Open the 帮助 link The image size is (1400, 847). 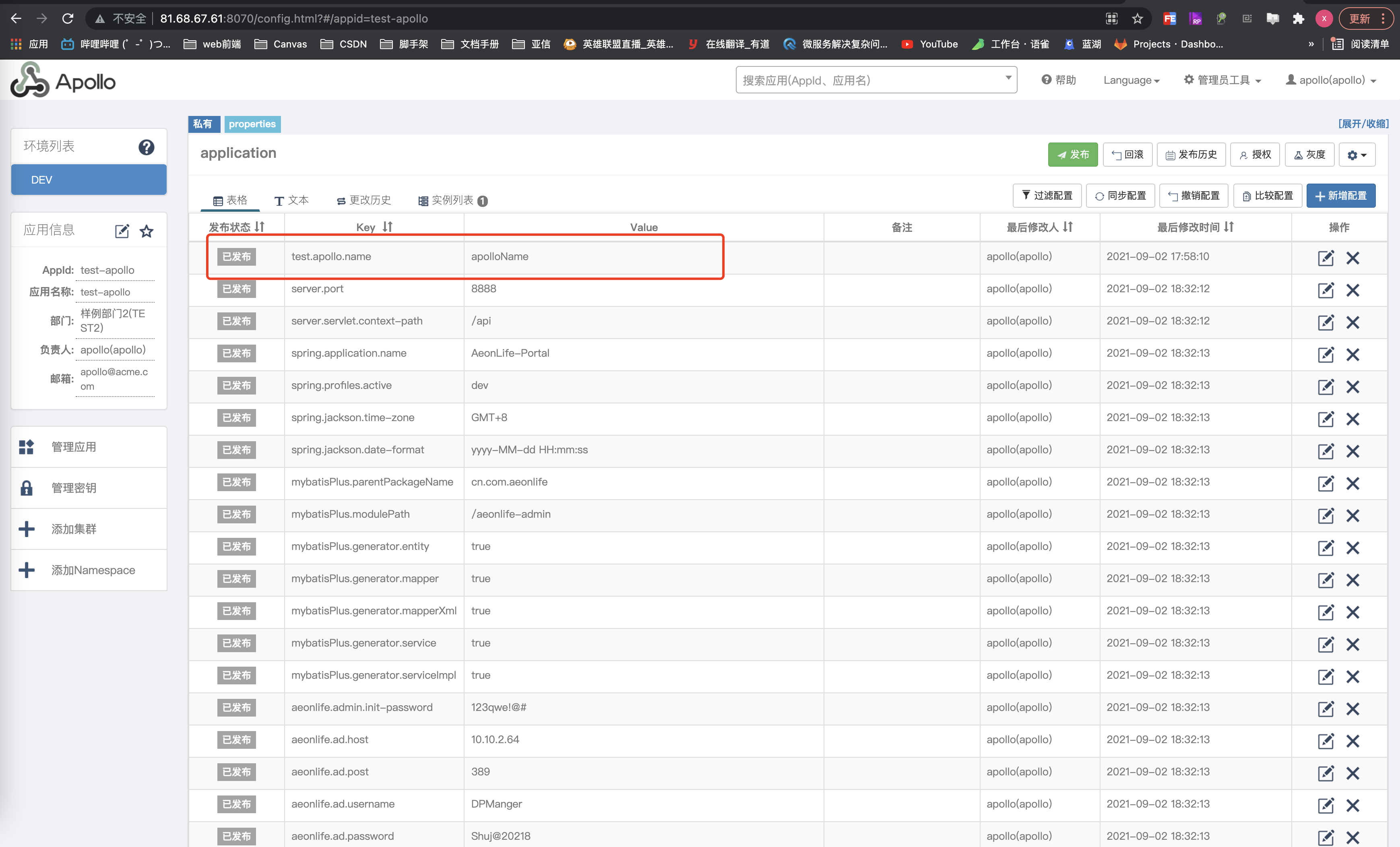(x=1059, y=80)
